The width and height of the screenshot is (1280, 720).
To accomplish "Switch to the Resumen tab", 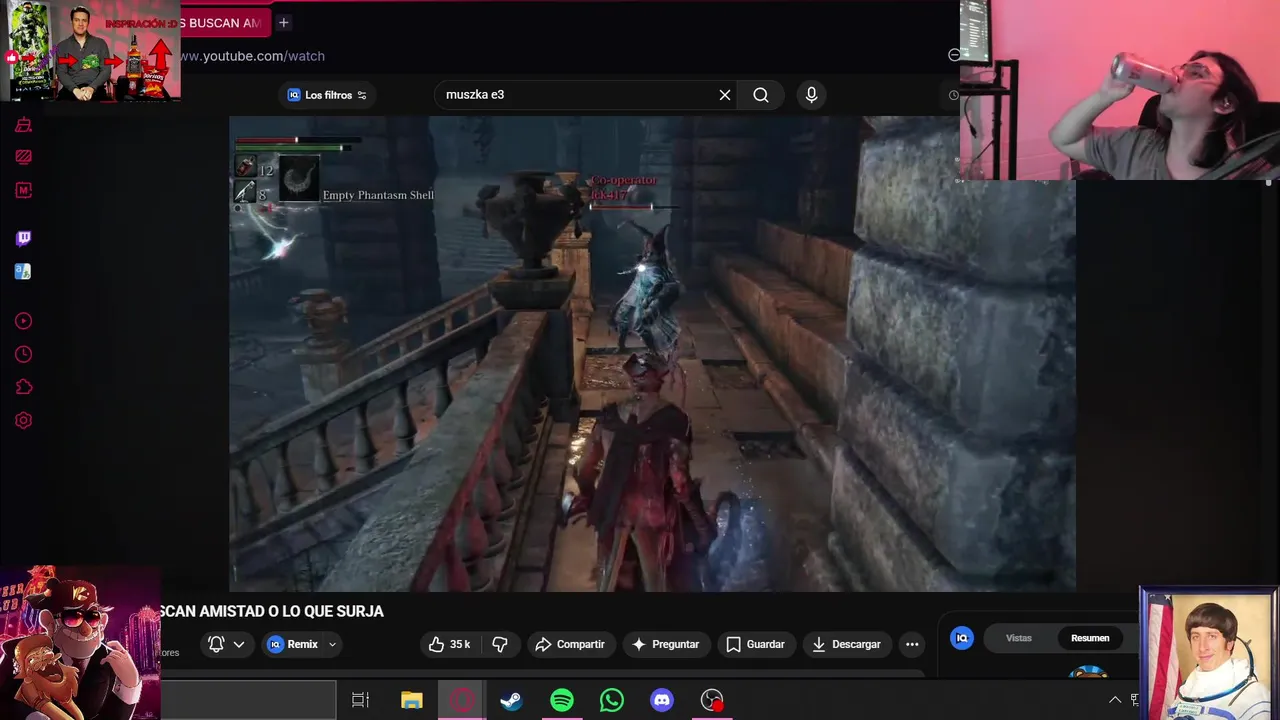I will pyautogui.click(x=1090, y=638).
